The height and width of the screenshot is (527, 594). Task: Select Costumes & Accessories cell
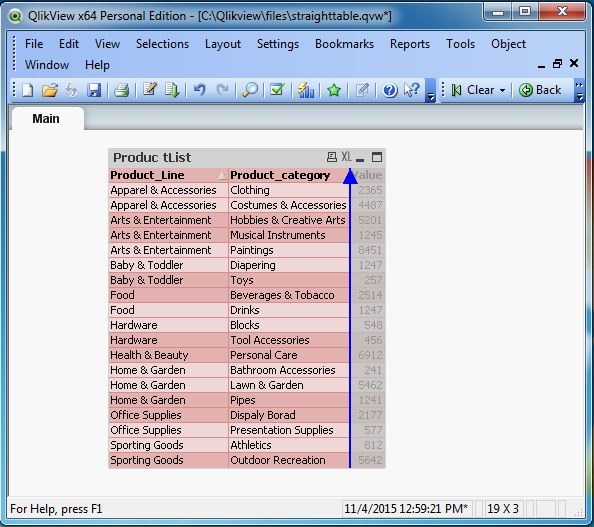pos(289,205)
